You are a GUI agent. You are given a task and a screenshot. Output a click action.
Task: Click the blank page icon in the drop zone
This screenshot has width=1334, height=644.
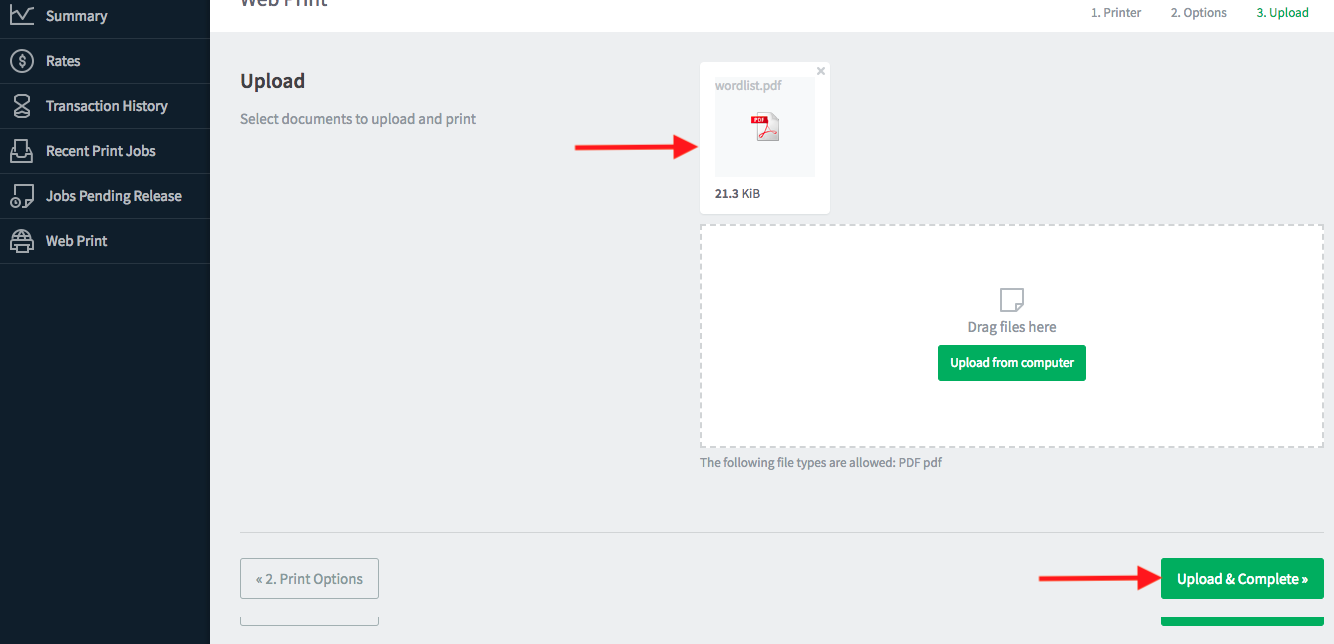coord(1012,299)
